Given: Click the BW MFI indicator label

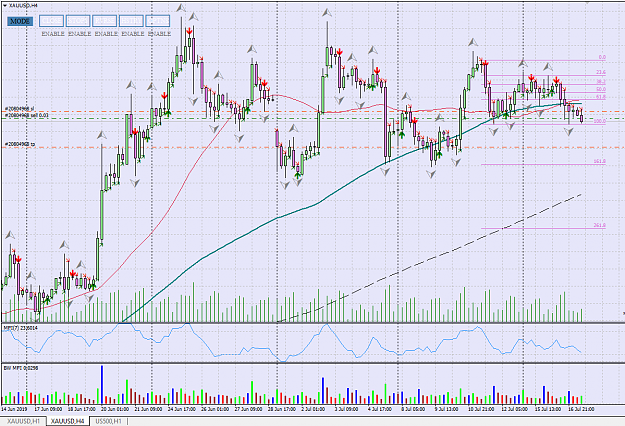Looking at the screenshot, I should click(x=21, y=368).
